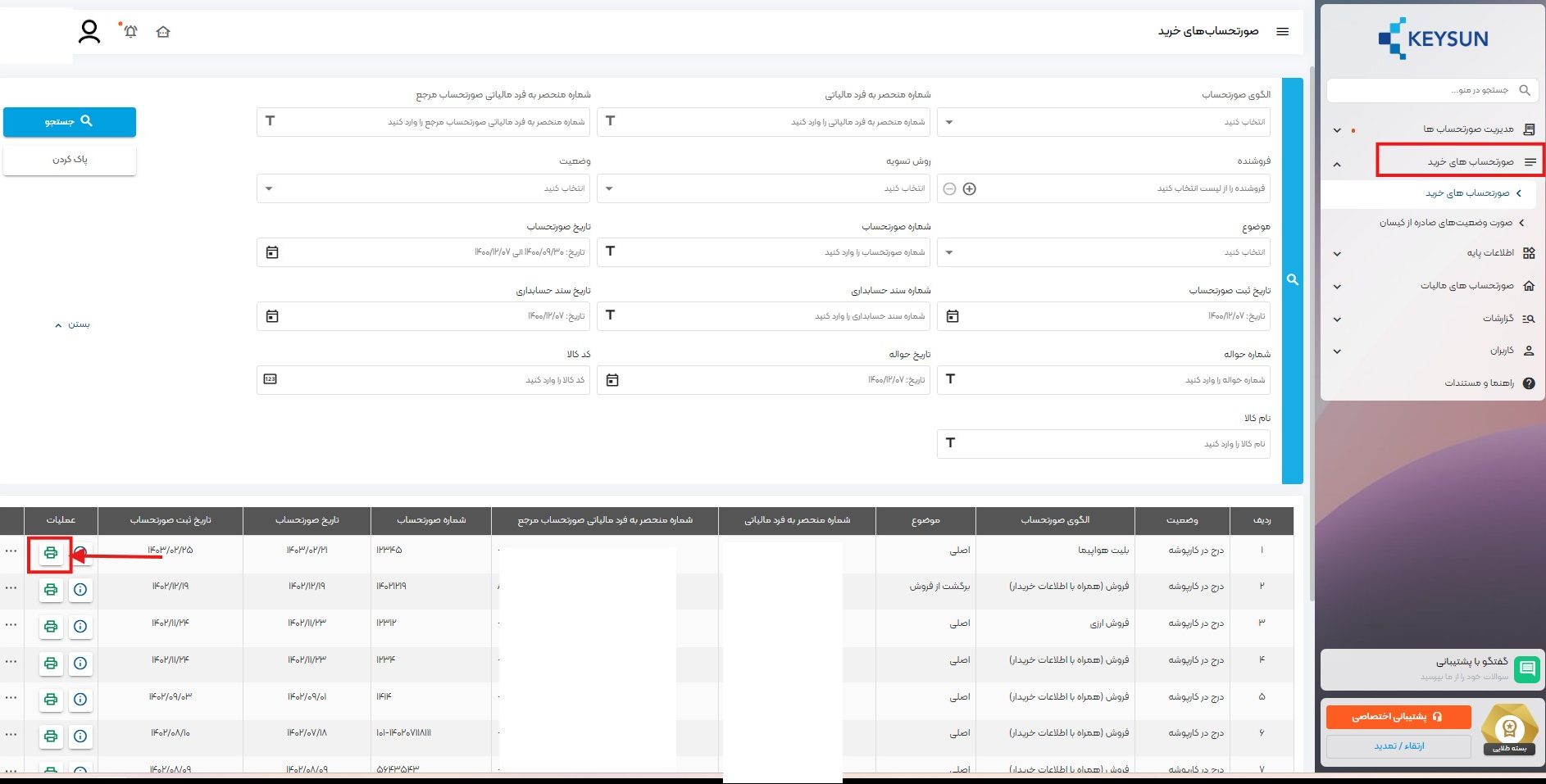Show info for invoice 1414
The height and width of the screenshot is (784, 1546).
click(80, 700)
